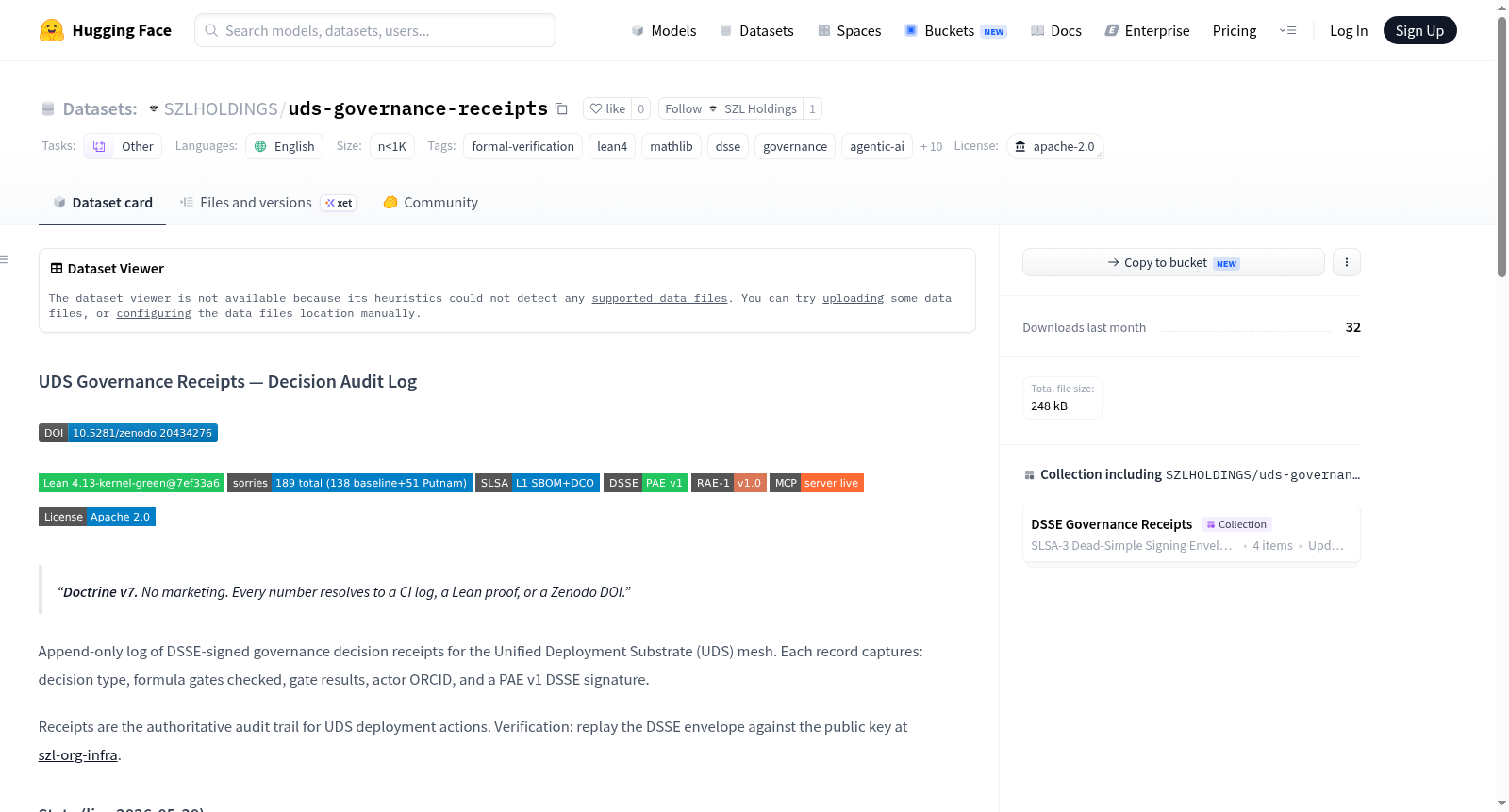Image resolution: width=1509 pixels, height=812 pixels.
Task: Open the Docs page
Action: point(1055,30)
